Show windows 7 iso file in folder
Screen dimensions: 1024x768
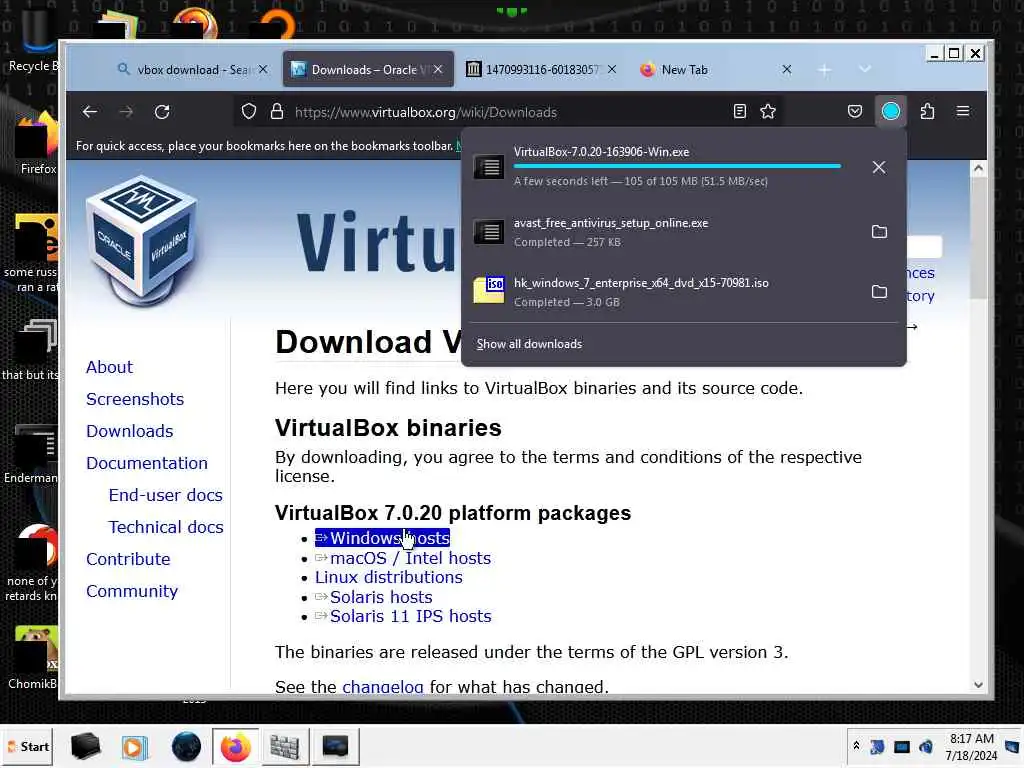coord(879,292)
